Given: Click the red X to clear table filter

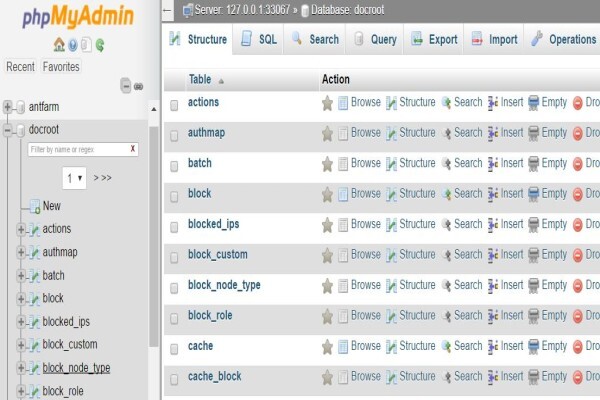Looking at the screenshot, I should point(133,149).
